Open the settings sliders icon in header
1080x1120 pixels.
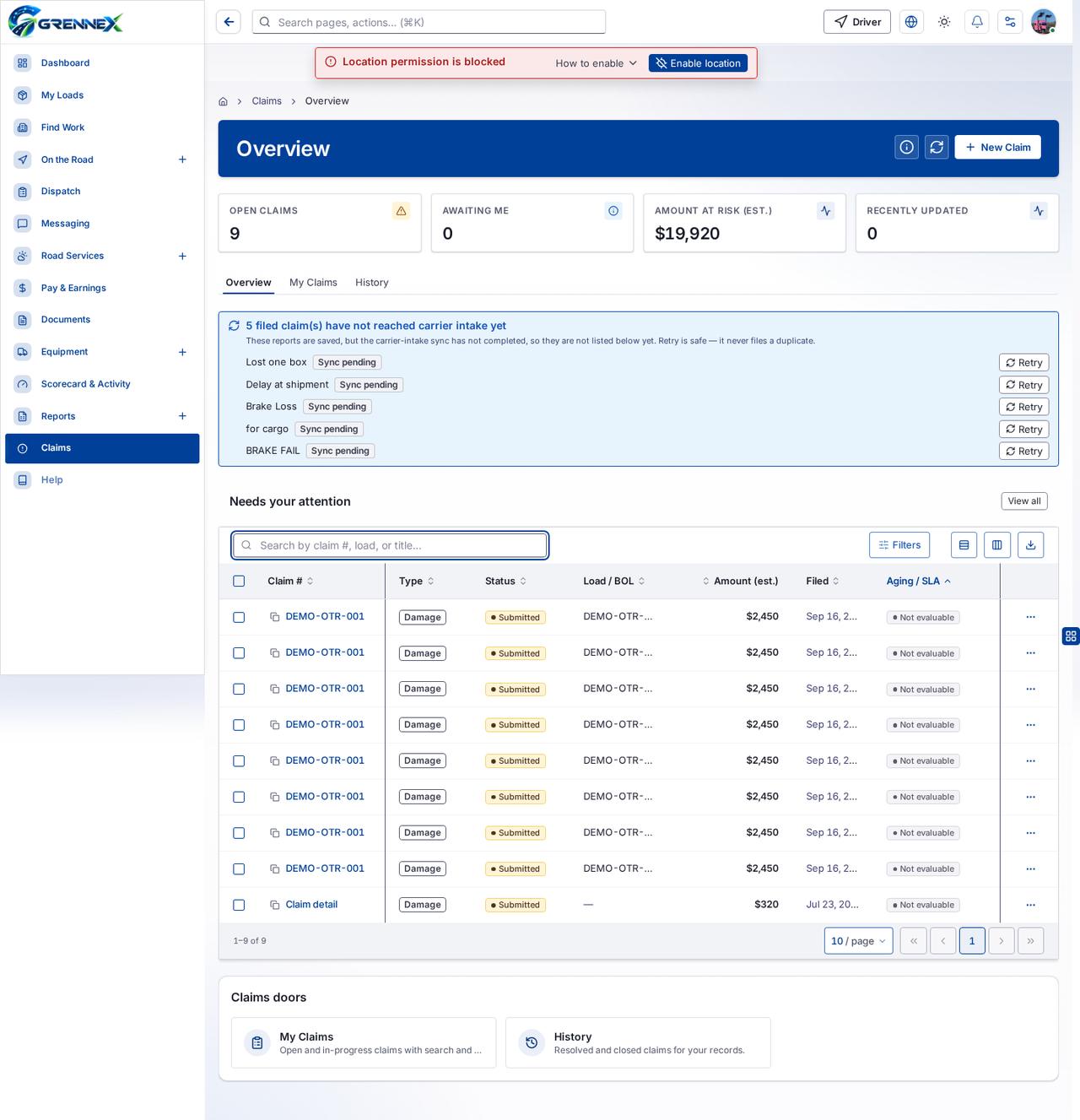pyautogui.click(x=1010, y=22)
